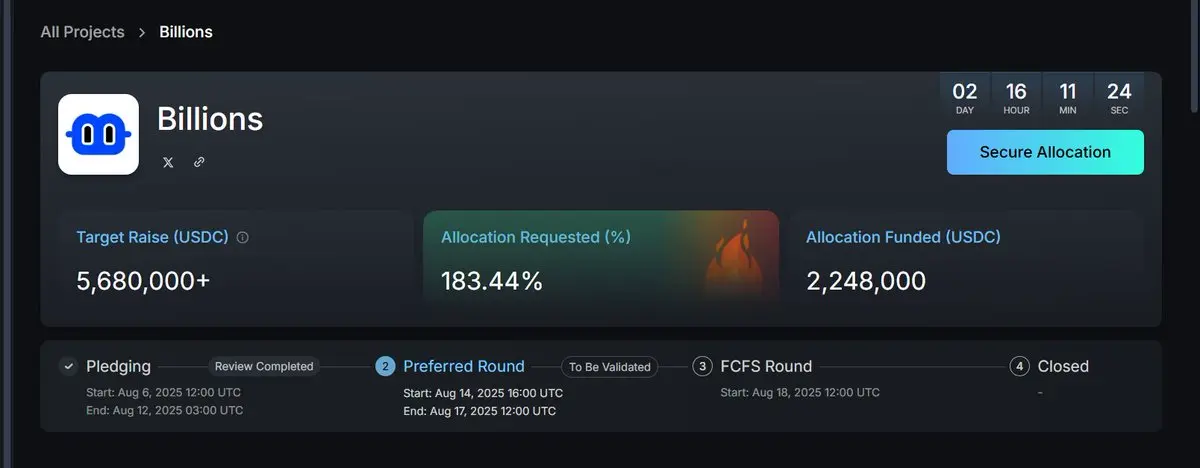The width and height of the screenshot is (1200, 468).
Task: Select the Billions breadcrumb item
Action: point(186,32)
